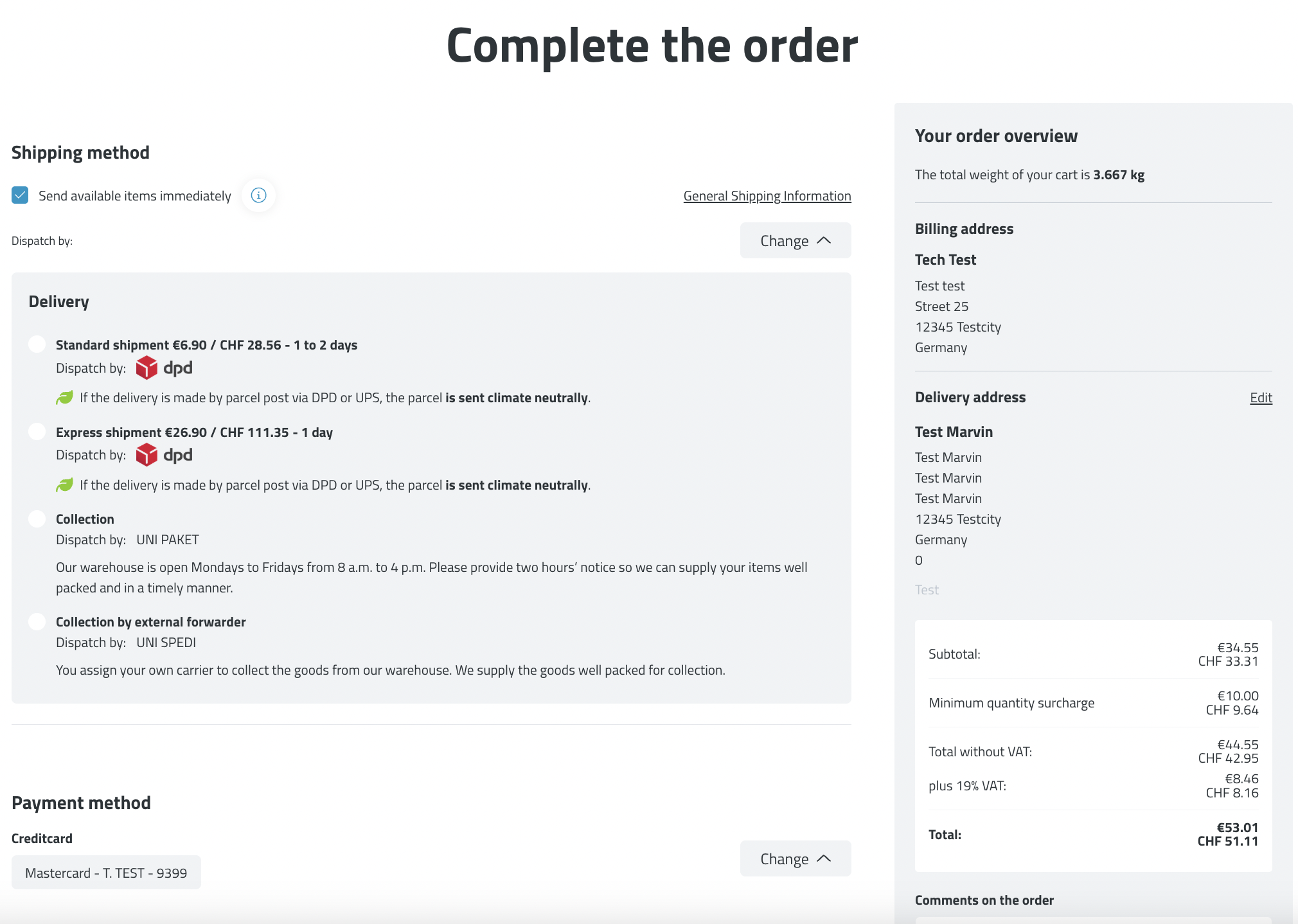This screenshot has height=924, width=1298.
Task: Pick Collection by external forwarder option
Action: click(37, 621)
